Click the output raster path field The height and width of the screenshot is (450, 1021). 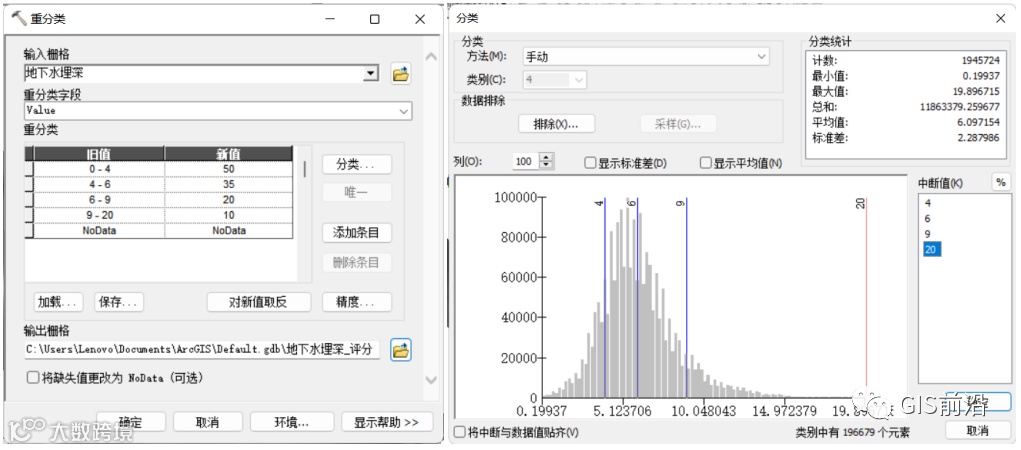pyautogui.click(x=202, y=349)
